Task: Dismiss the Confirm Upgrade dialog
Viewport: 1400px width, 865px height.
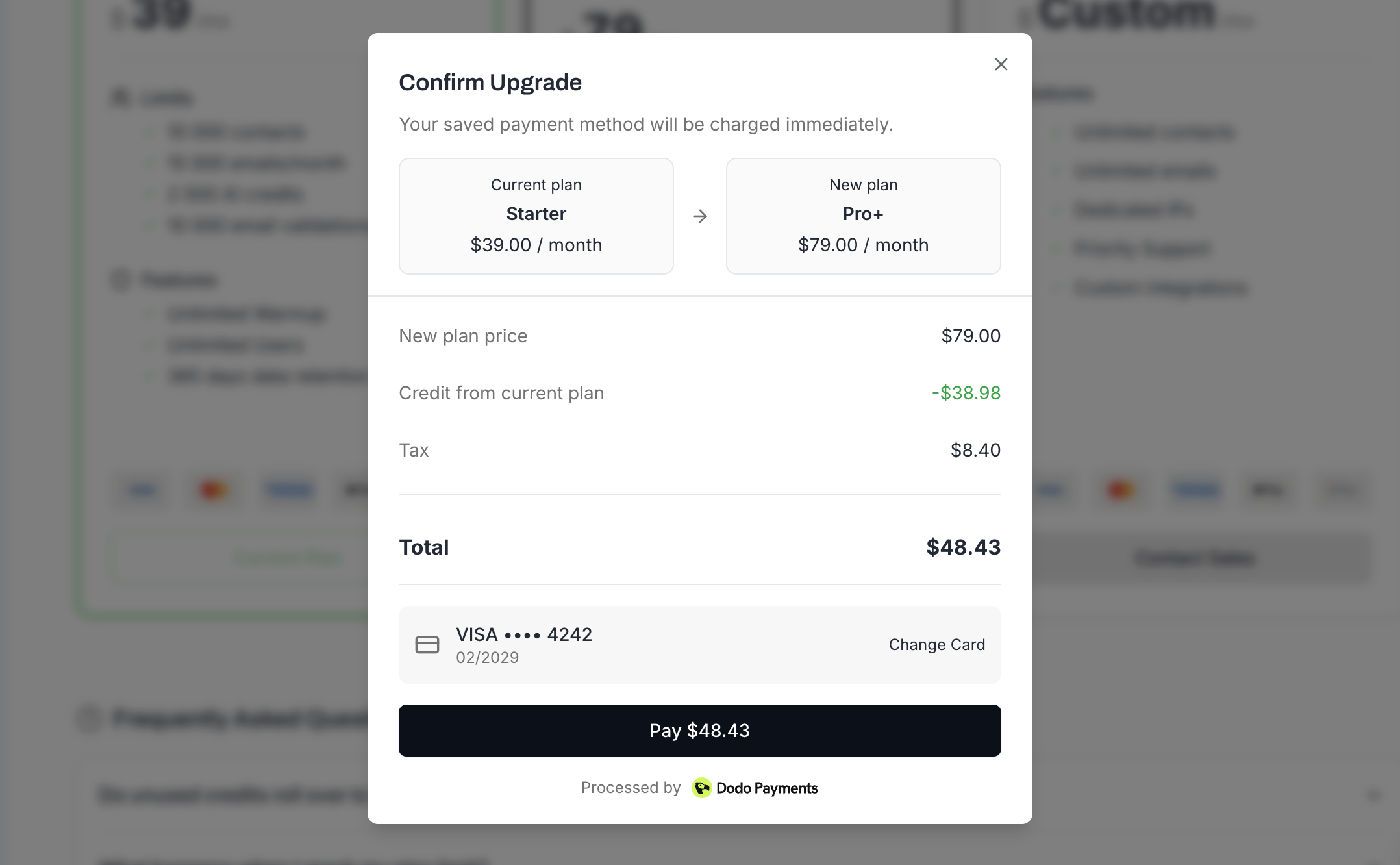Action: point(1001,64)
